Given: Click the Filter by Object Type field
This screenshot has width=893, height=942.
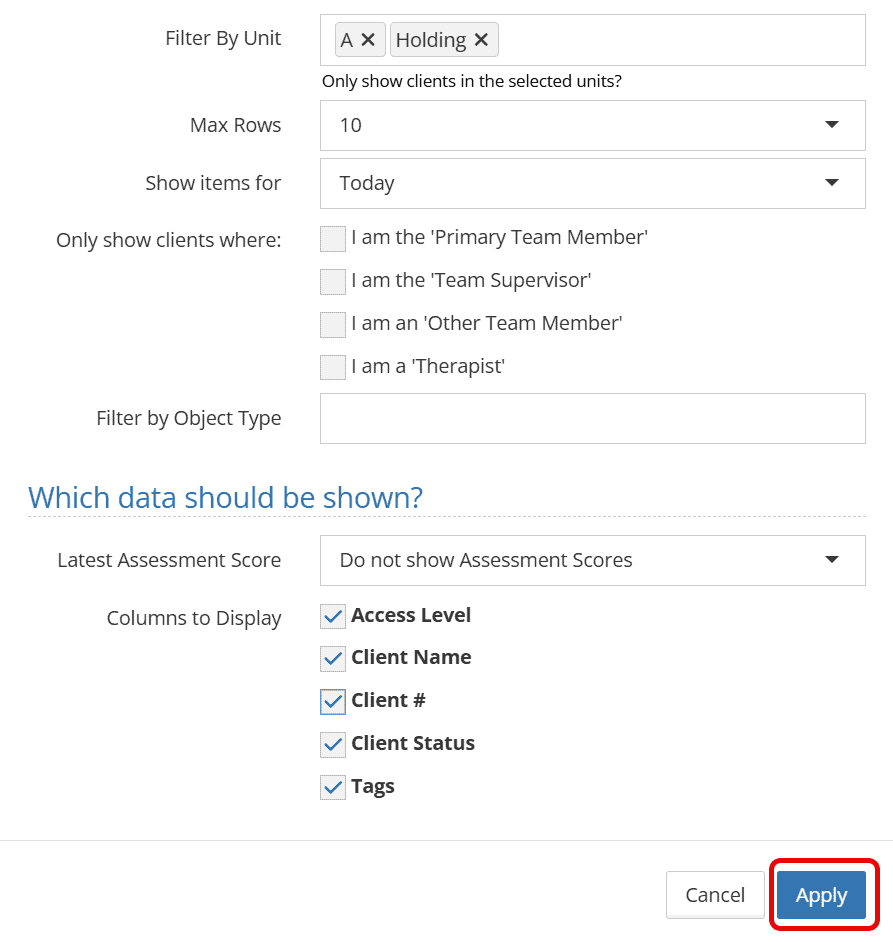Looking at the screenshot, I should pyautogui.click(x=592, y=418).
